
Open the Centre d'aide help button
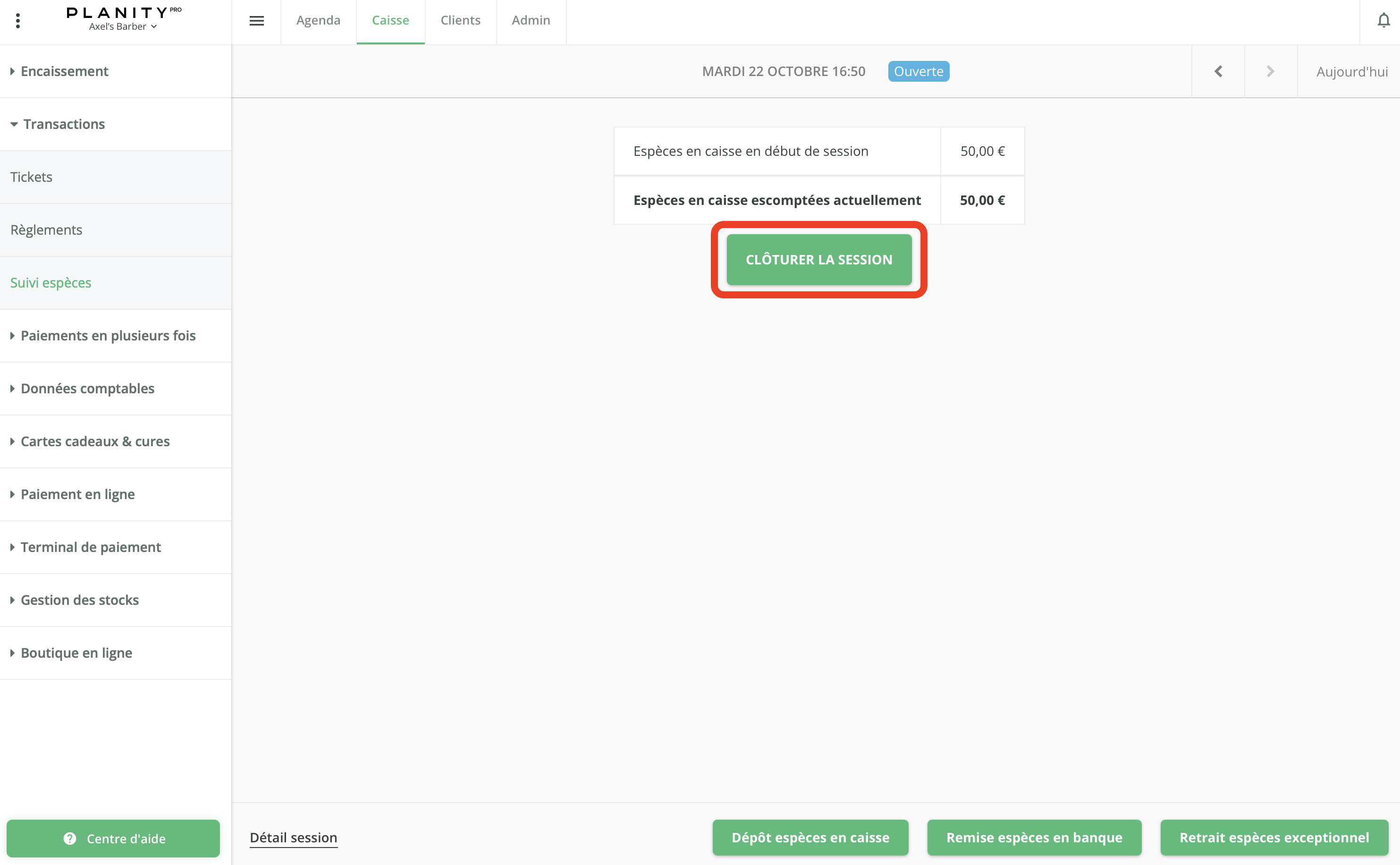click(113, 838)
